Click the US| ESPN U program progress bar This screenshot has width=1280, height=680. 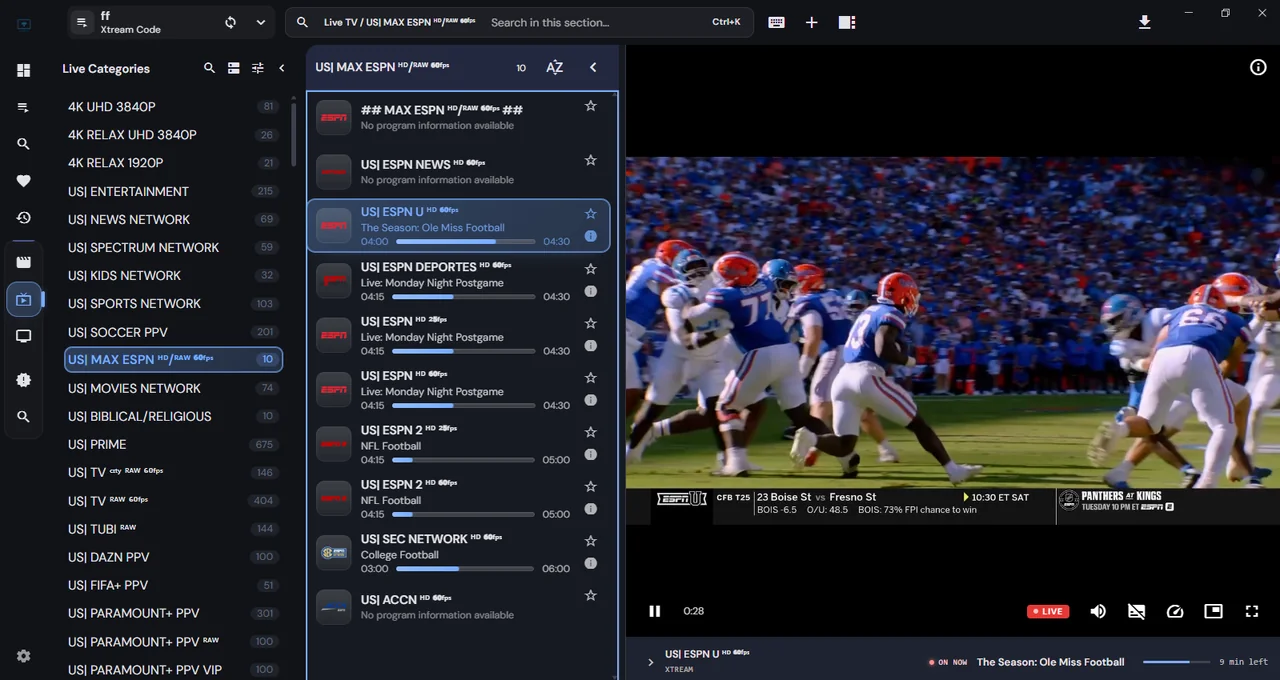point(465,242)
